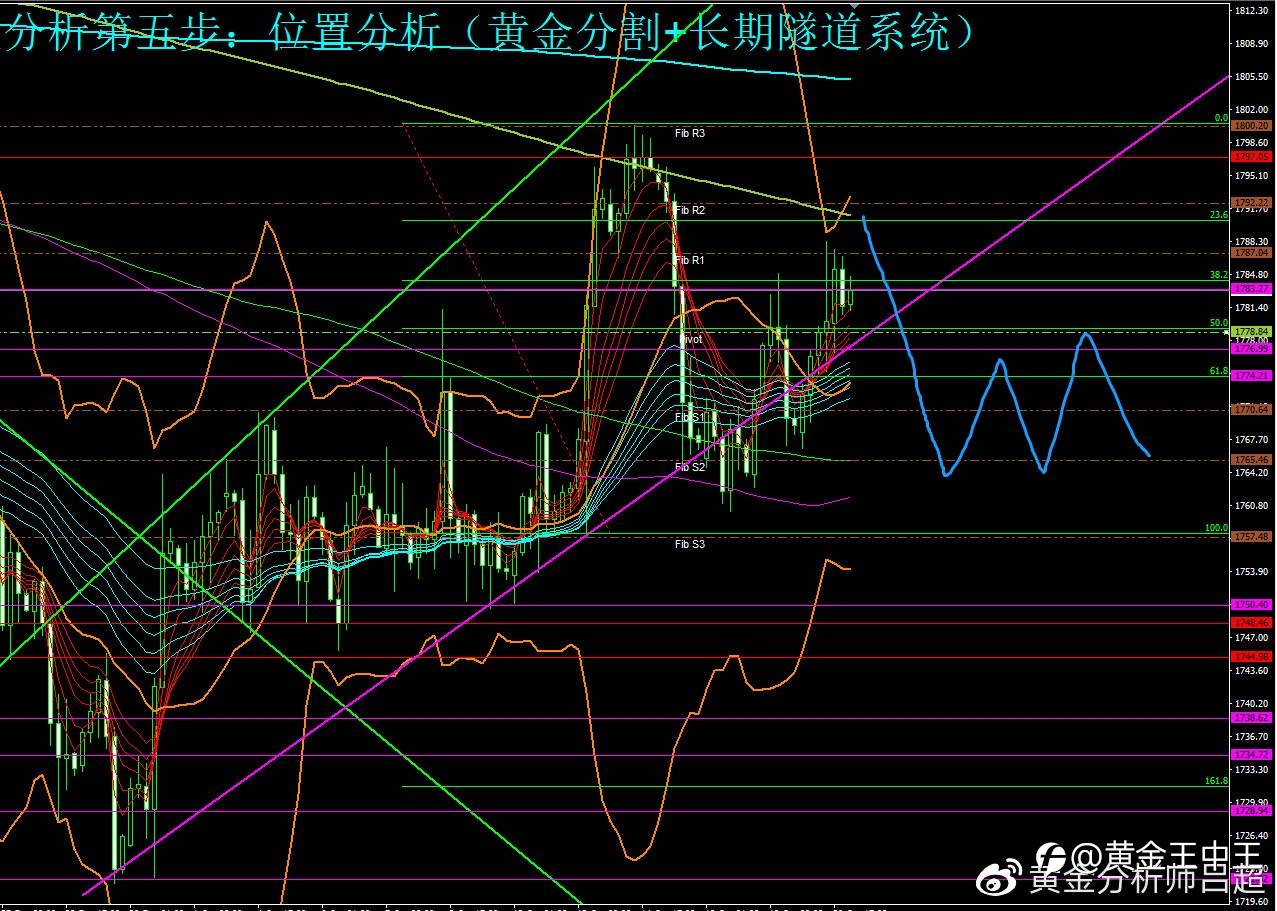Click the 1719.60 axis price value
Viewport: 1277px width, 911px height.
(1253, 902)
